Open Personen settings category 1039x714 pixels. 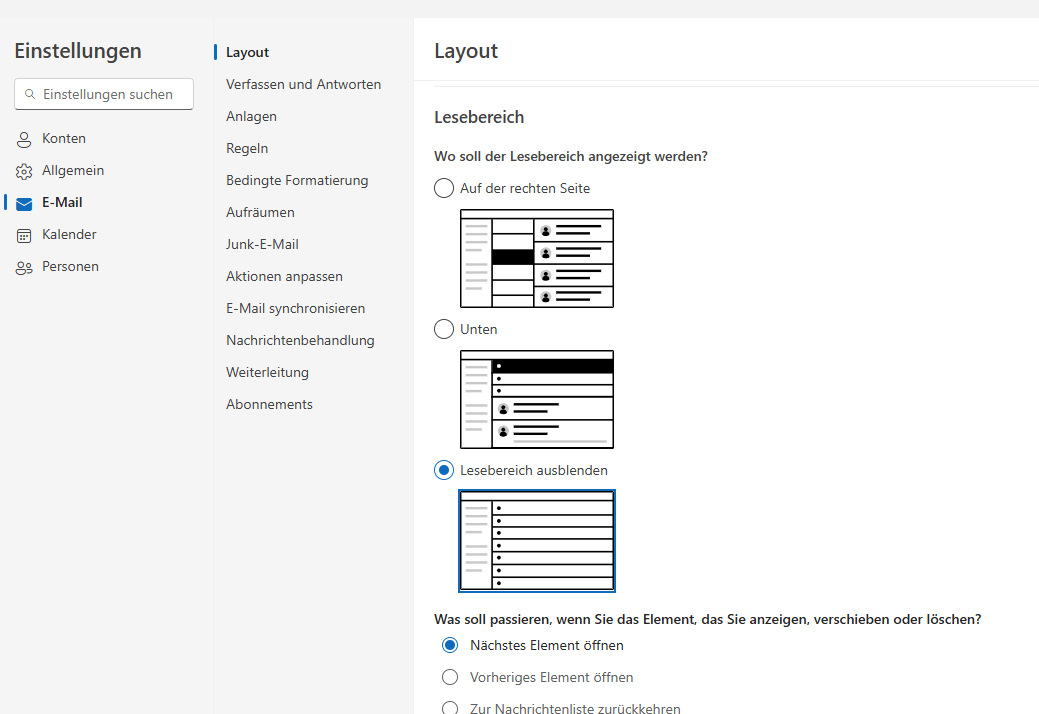click(x=70, y=266)
